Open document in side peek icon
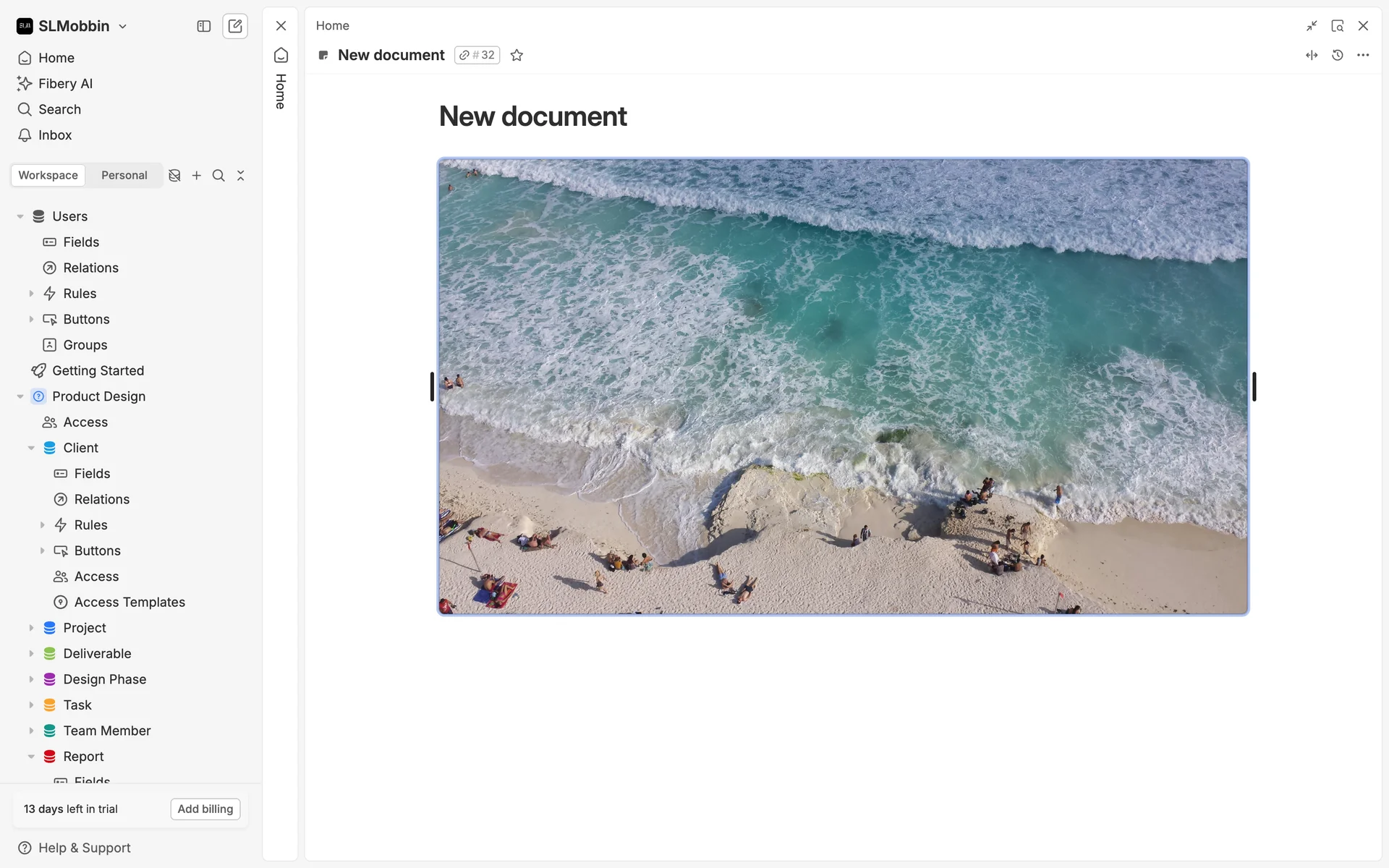 [x=1338, y=26]
